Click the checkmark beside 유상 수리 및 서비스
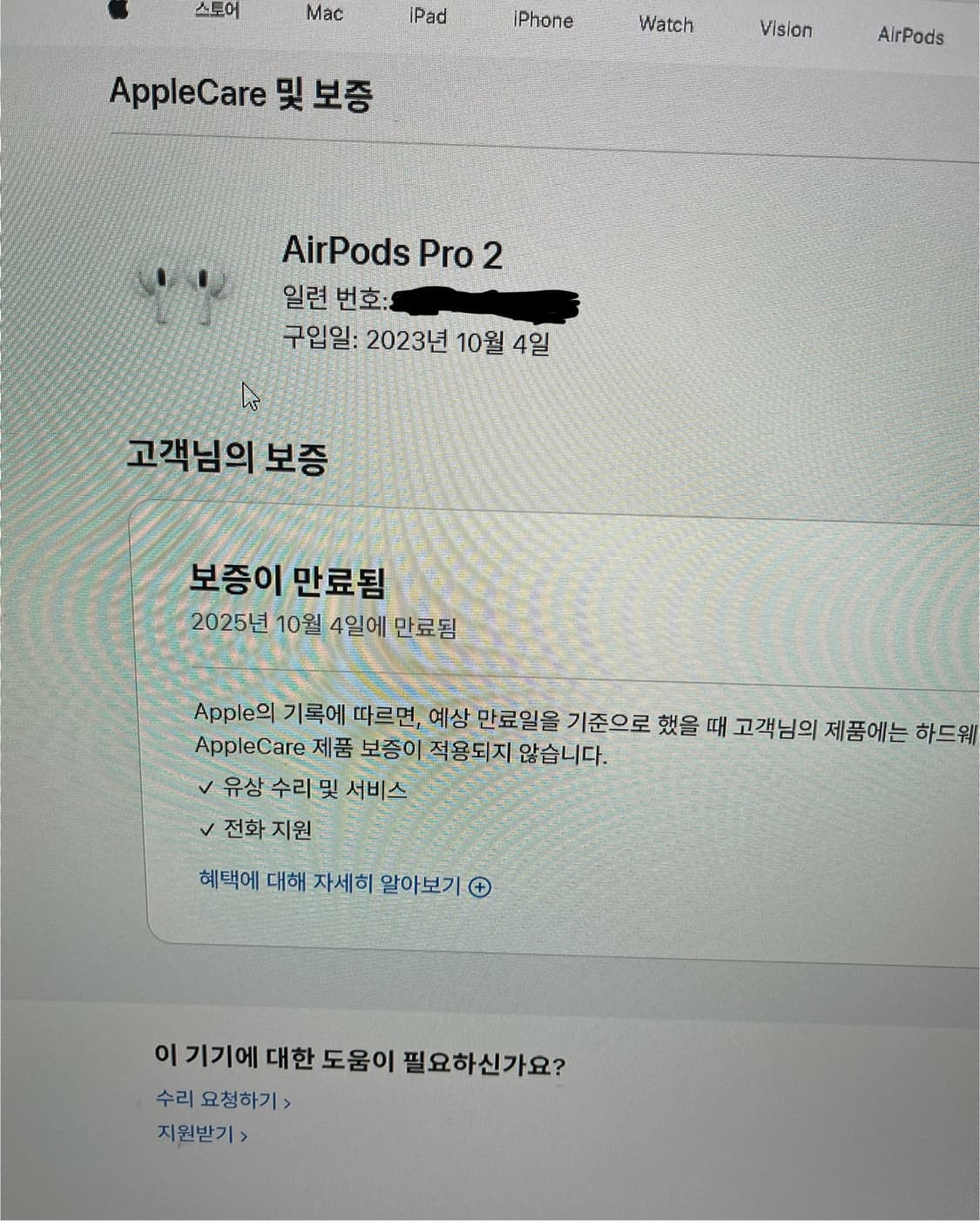 pos(206,789)
